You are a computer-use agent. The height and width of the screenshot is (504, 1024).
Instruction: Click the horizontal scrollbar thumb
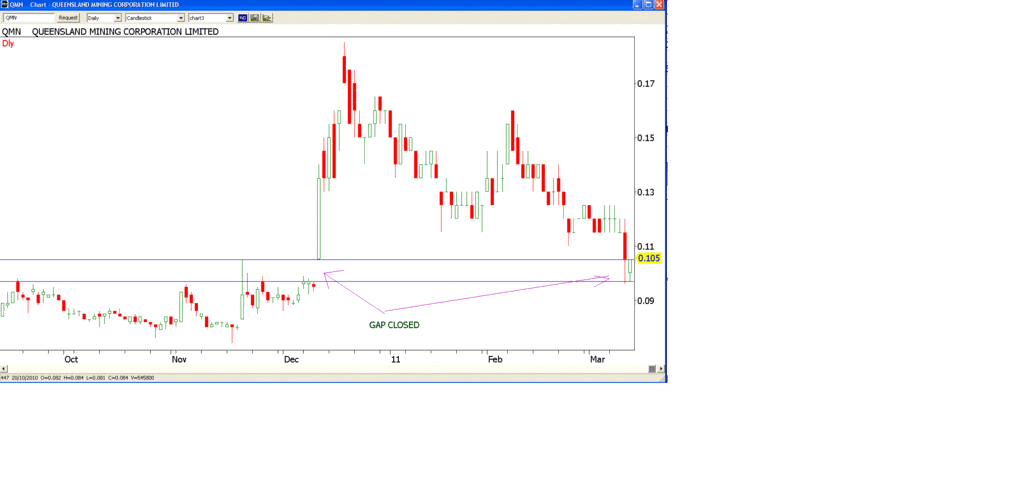[652, 369]
